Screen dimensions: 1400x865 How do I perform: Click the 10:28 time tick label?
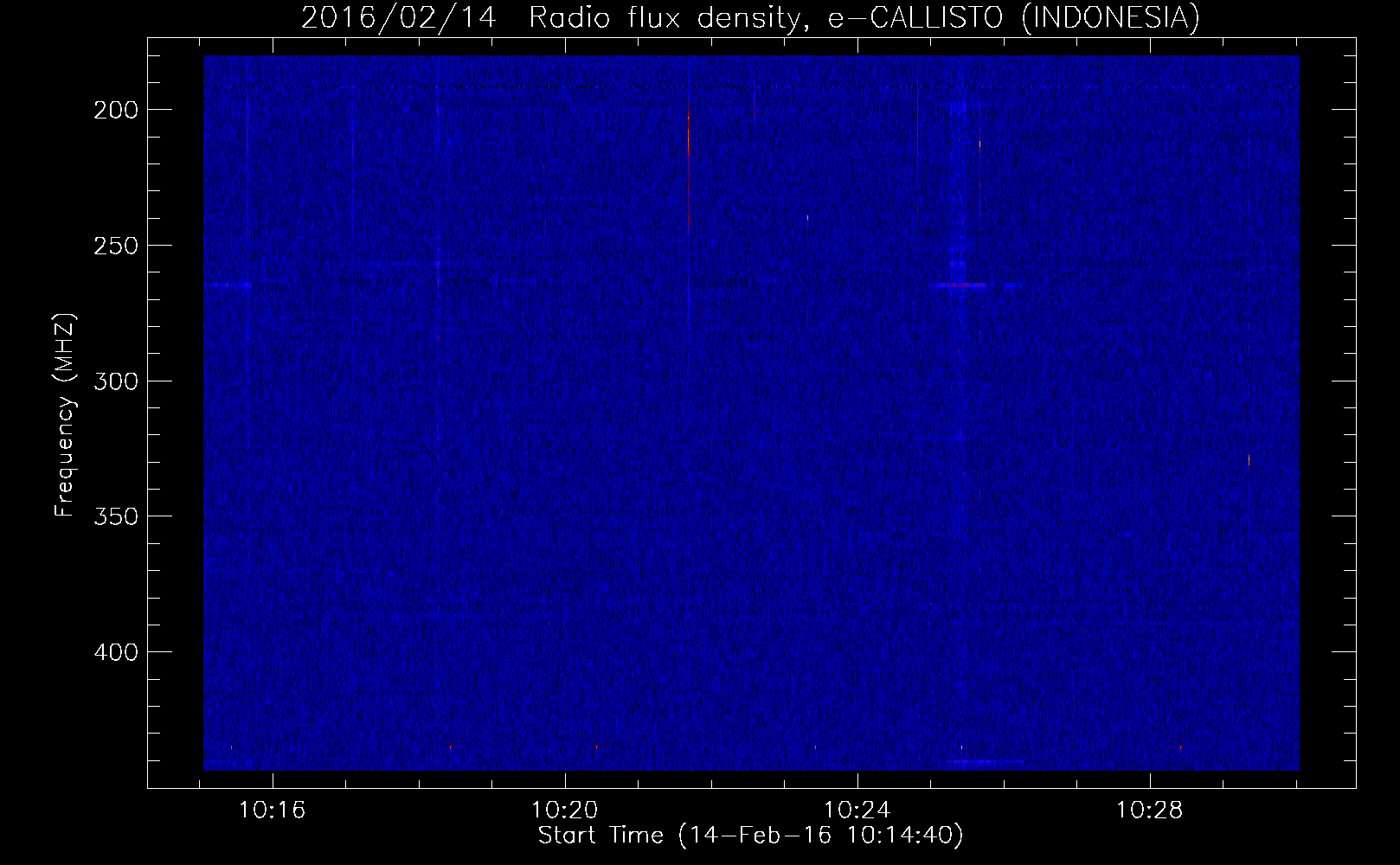pos(1149,811)
